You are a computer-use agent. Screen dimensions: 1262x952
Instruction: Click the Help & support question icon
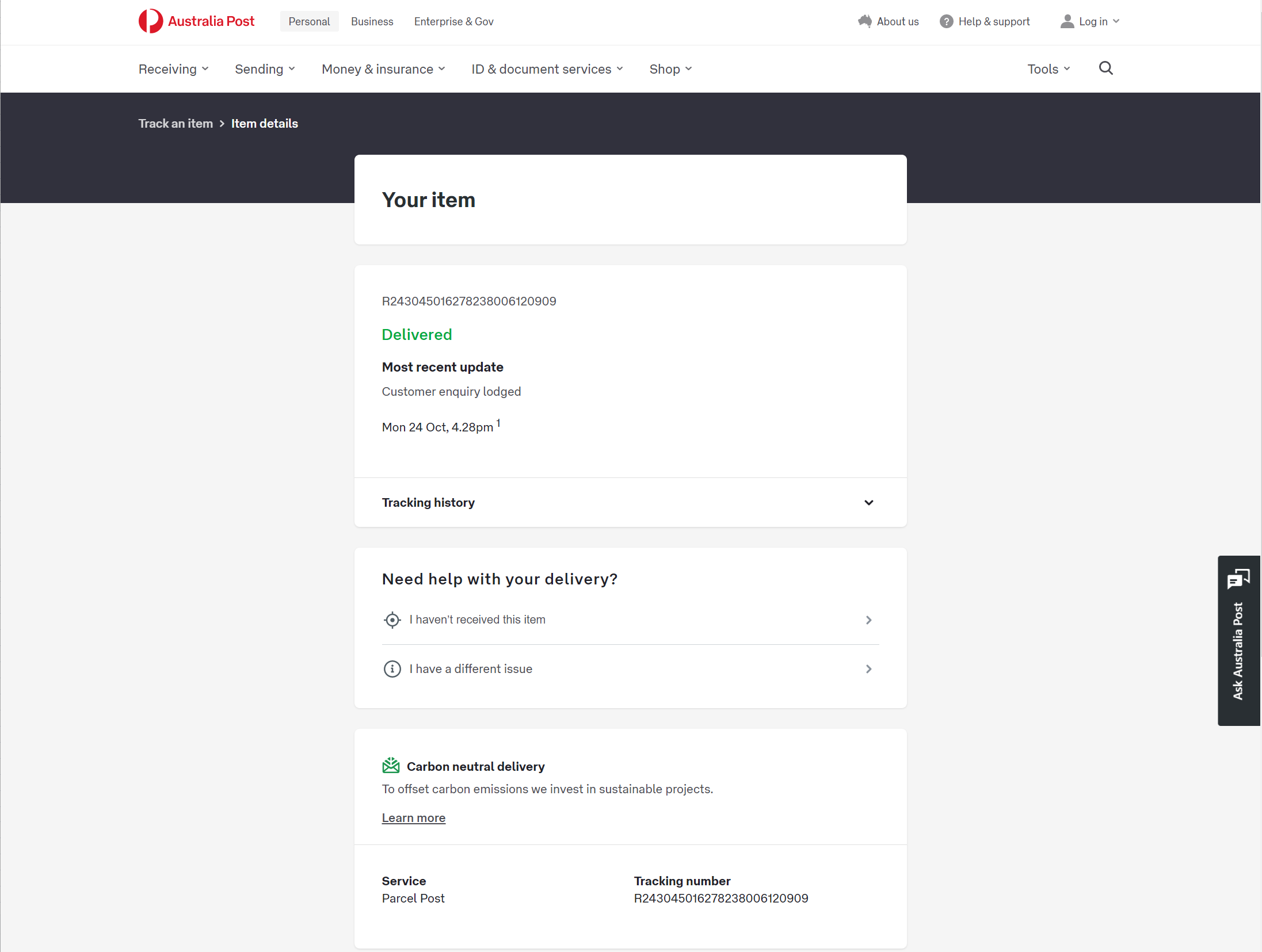pyautogui.click(x=946, y=22)
